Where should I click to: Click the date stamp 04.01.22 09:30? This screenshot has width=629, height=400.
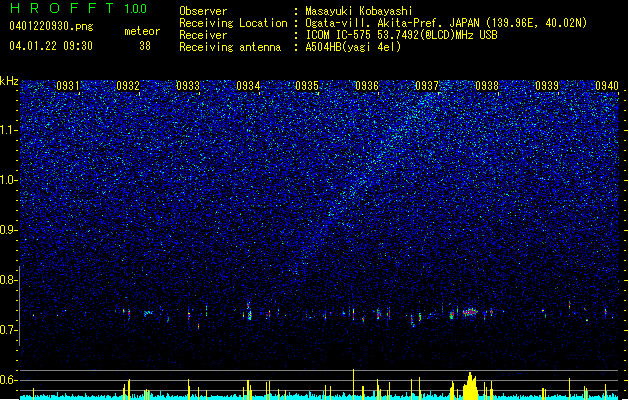point(51,46)
